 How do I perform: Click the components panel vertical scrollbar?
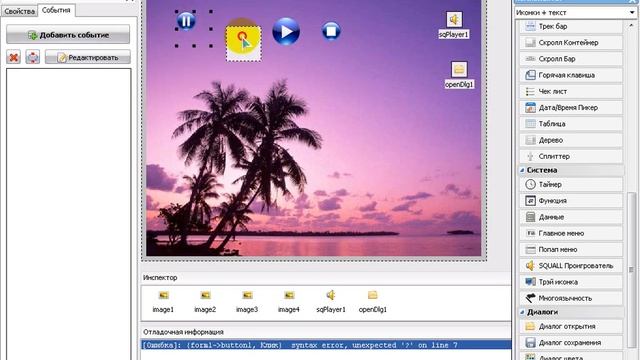631,269
